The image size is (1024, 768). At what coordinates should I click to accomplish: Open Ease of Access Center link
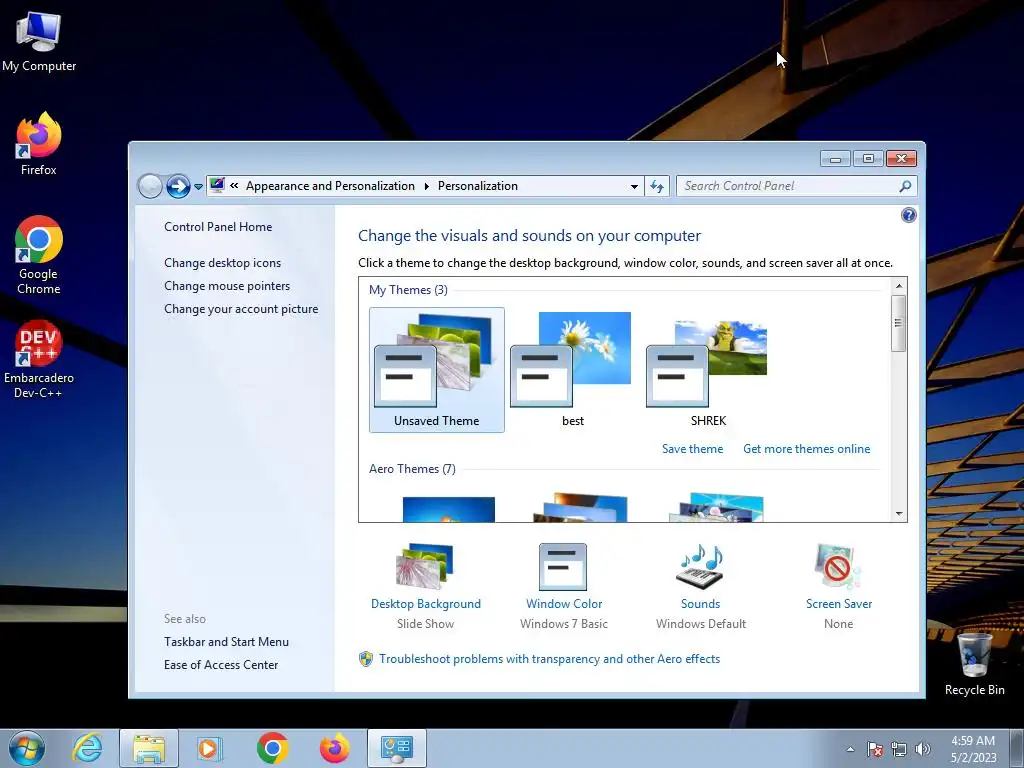tap(221, 665)
